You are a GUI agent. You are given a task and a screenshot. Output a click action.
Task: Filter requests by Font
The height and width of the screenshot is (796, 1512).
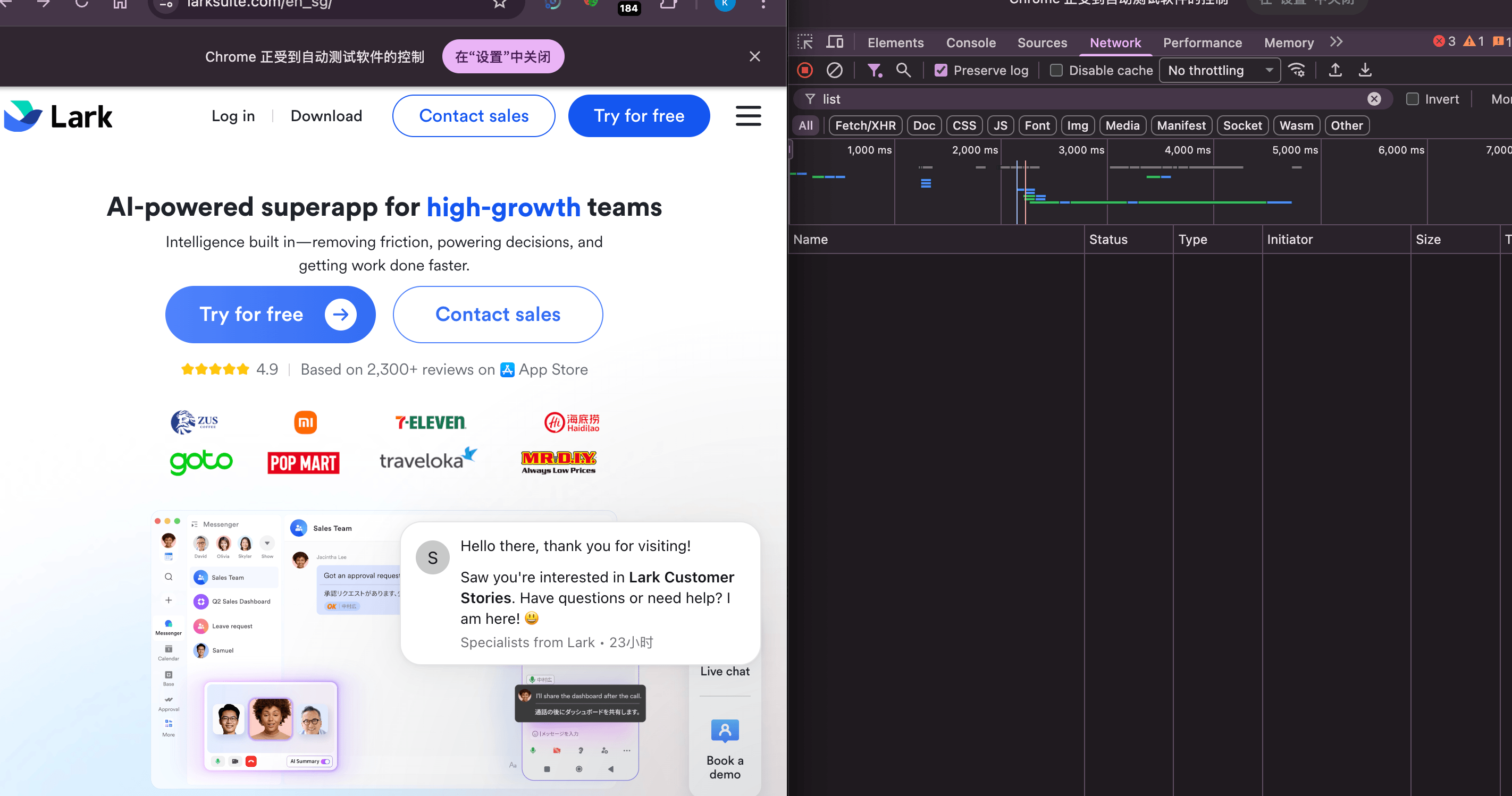[x=1037, y=125]
